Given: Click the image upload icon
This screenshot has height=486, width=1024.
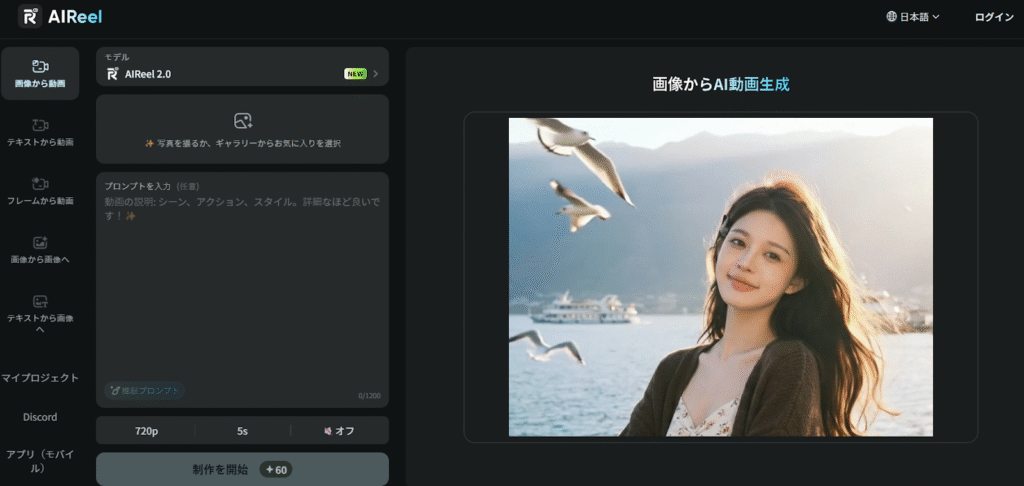Looking at the screenshot, I should [x=243, y=121].
